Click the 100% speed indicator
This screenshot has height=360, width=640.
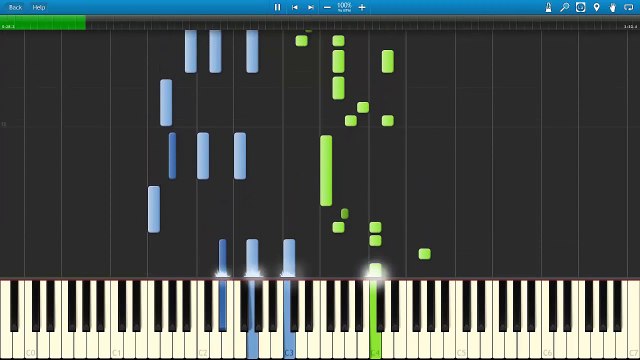point(344,7)
